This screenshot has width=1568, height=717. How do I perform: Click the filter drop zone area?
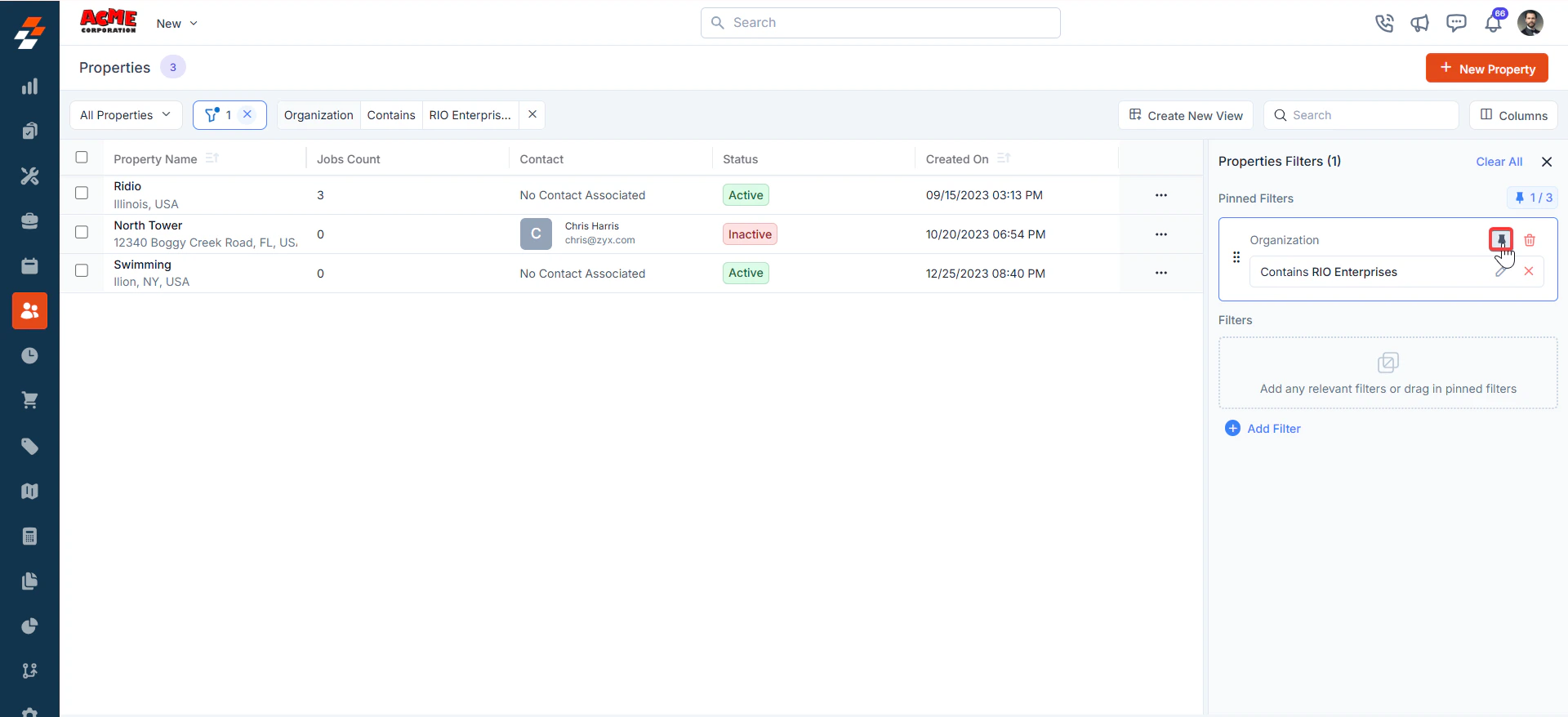click(x=1388, y=373)
